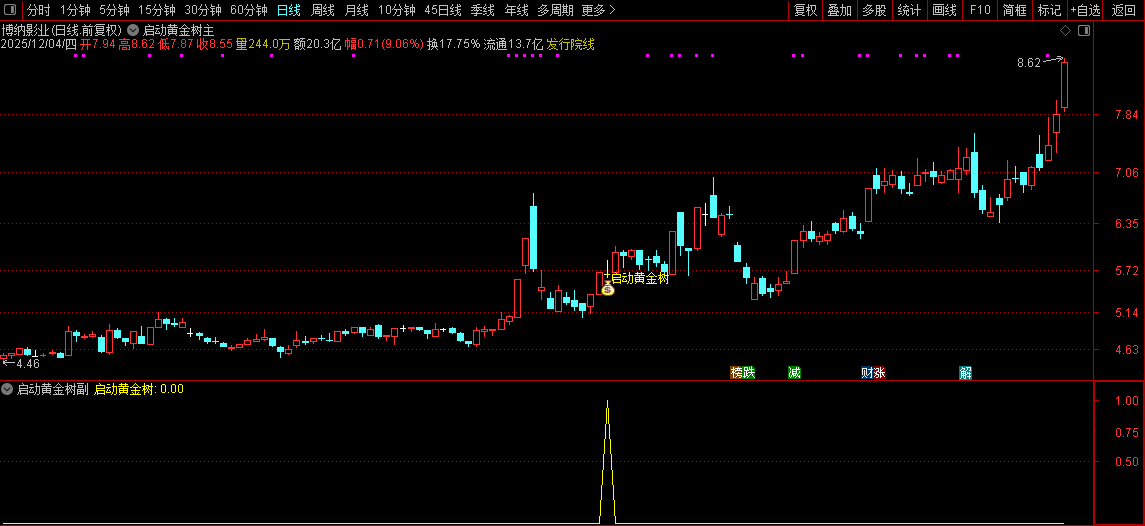This screenshot has height=526, width=1145.
Task: Click the money bag signal icon
Action: (x=608, y=288)
